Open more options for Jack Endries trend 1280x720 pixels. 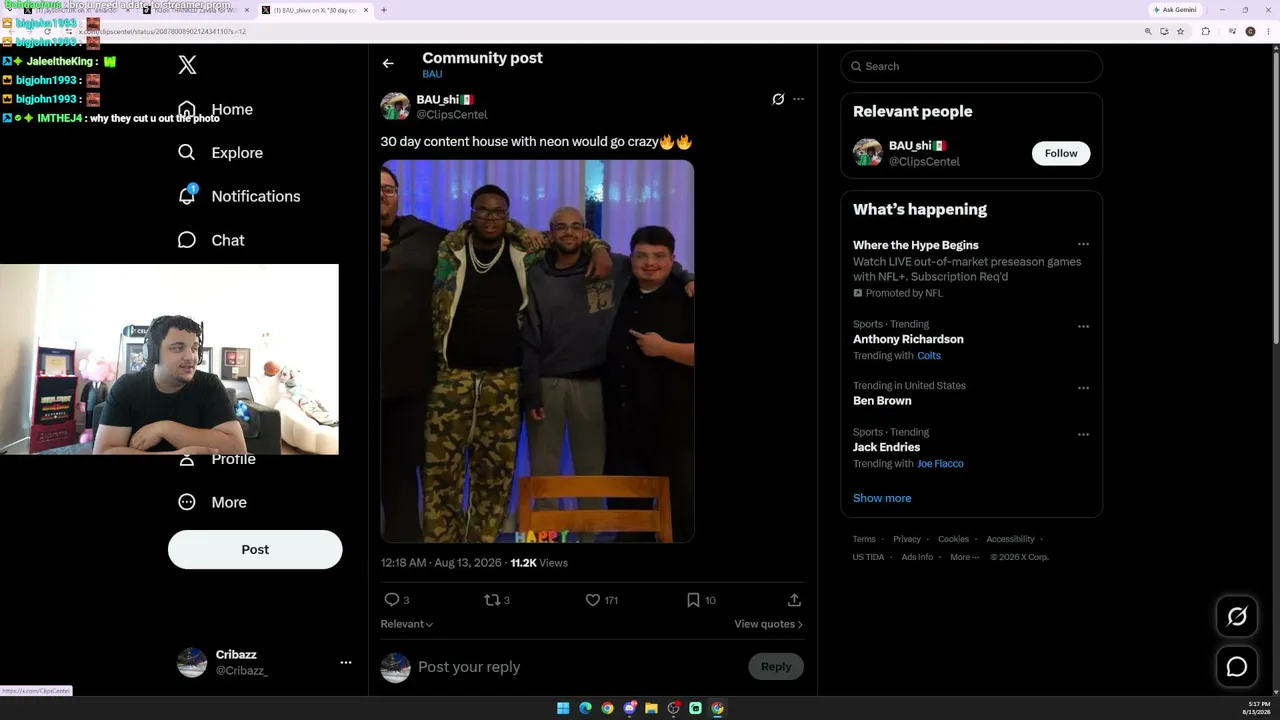[x=1083, y=435]
